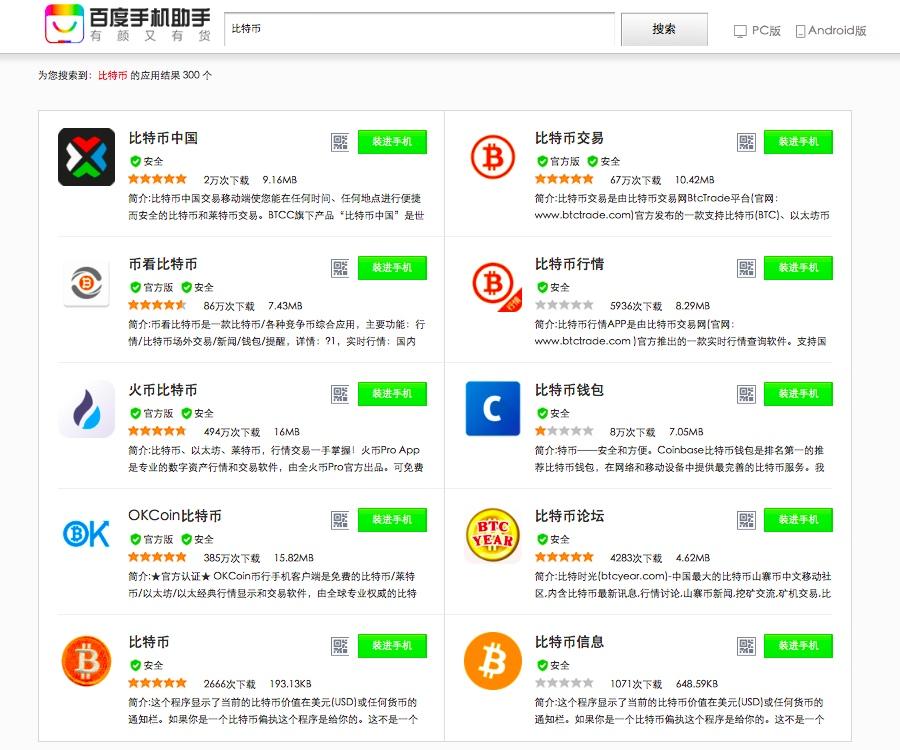Click the 搜索 search button
The width and height of the screenshot is (900, 750).
664,29
